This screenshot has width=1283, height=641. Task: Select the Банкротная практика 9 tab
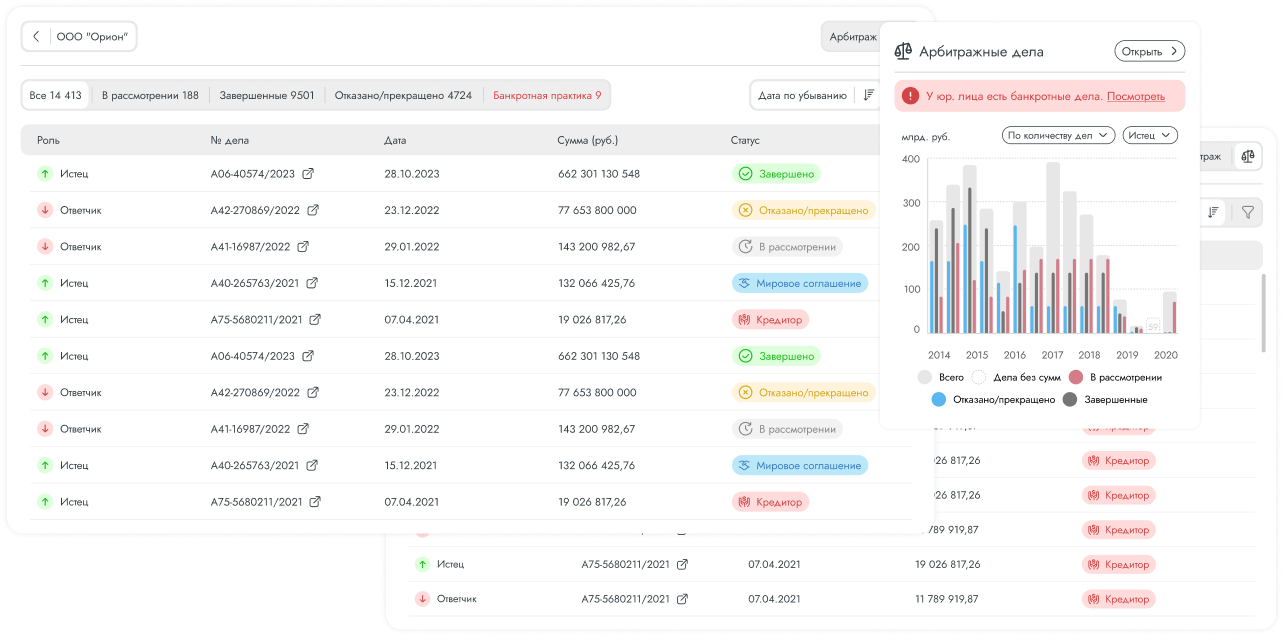pyautogui.click(x=547, y=96)
